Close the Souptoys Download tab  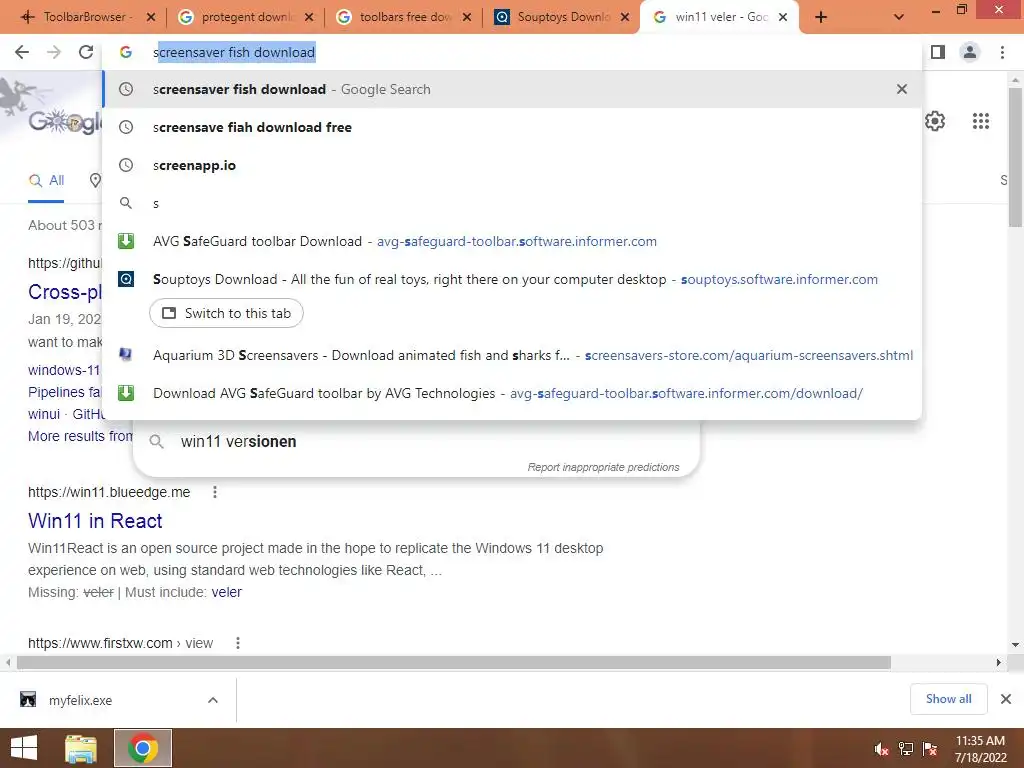625,18
